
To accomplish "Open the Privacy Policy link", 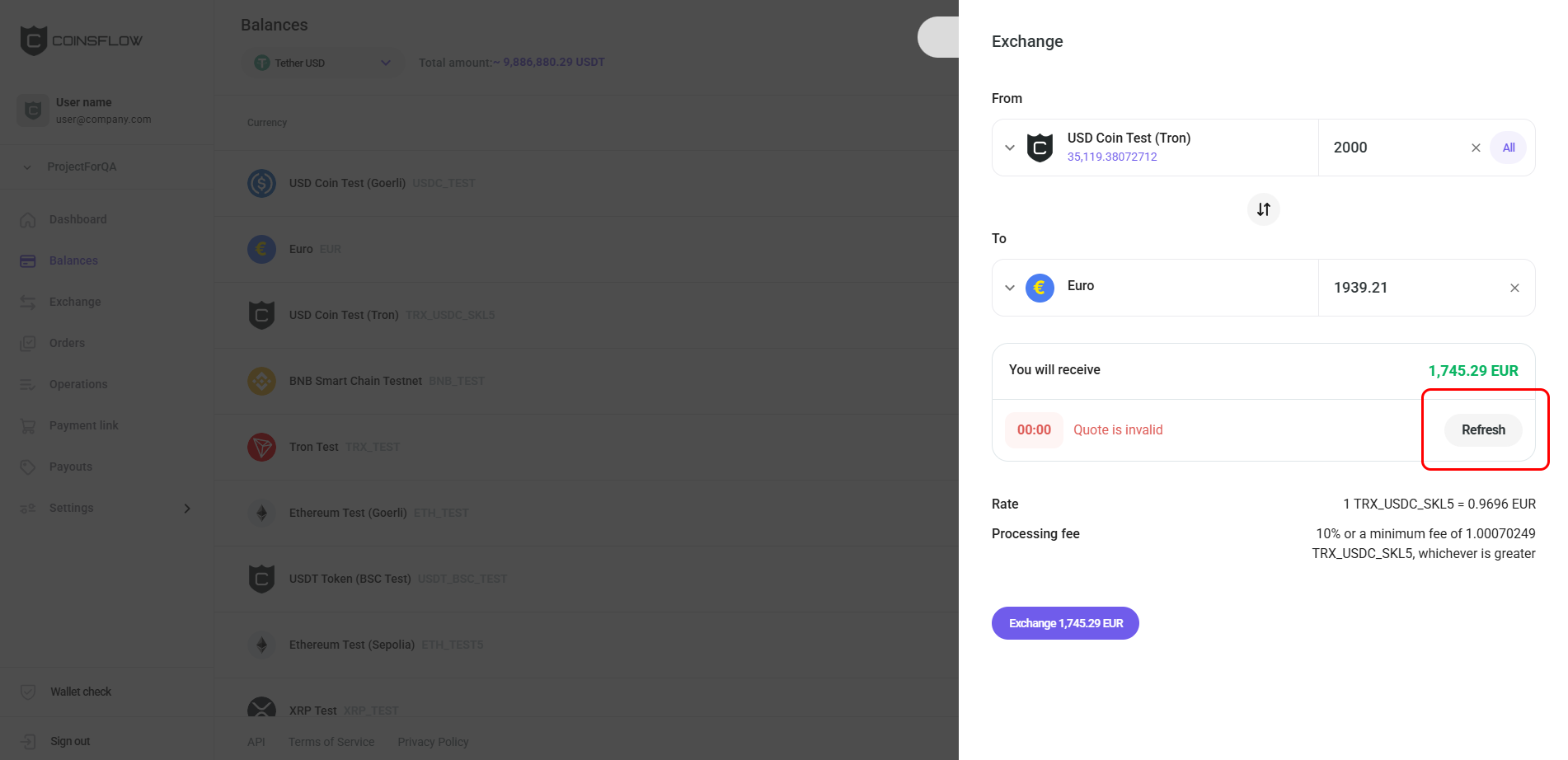I will coord(433,742).
